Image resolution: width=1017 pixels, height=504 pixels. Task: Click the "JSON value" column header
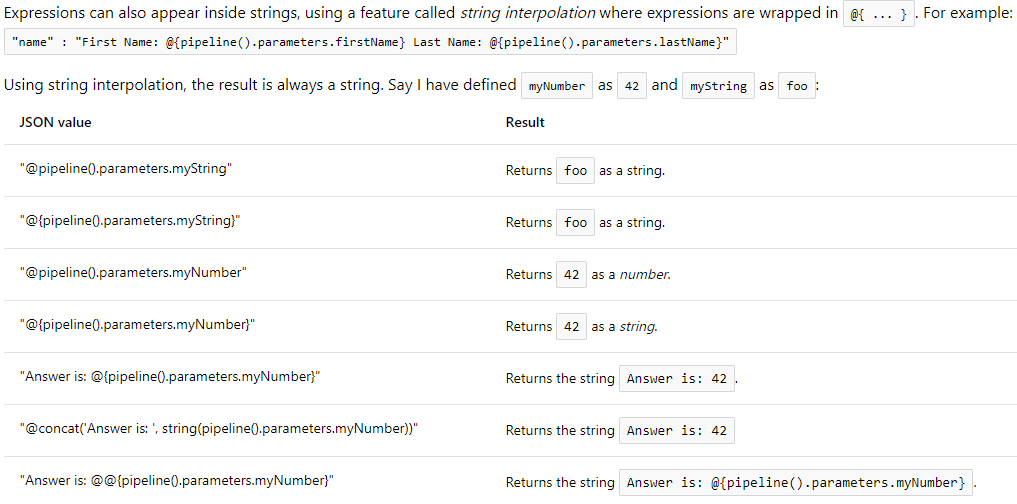pyautogui.click(x=55, y=122)
